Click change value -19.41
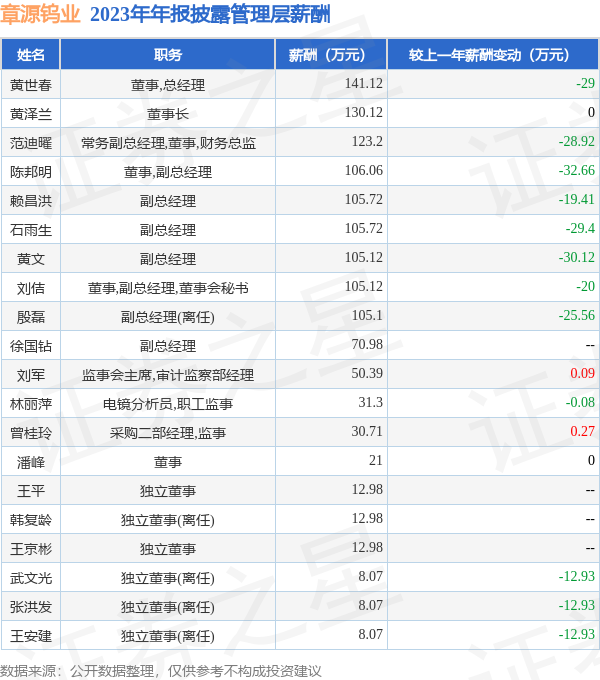This screenshot has width=600, height=680. (577, 199)
